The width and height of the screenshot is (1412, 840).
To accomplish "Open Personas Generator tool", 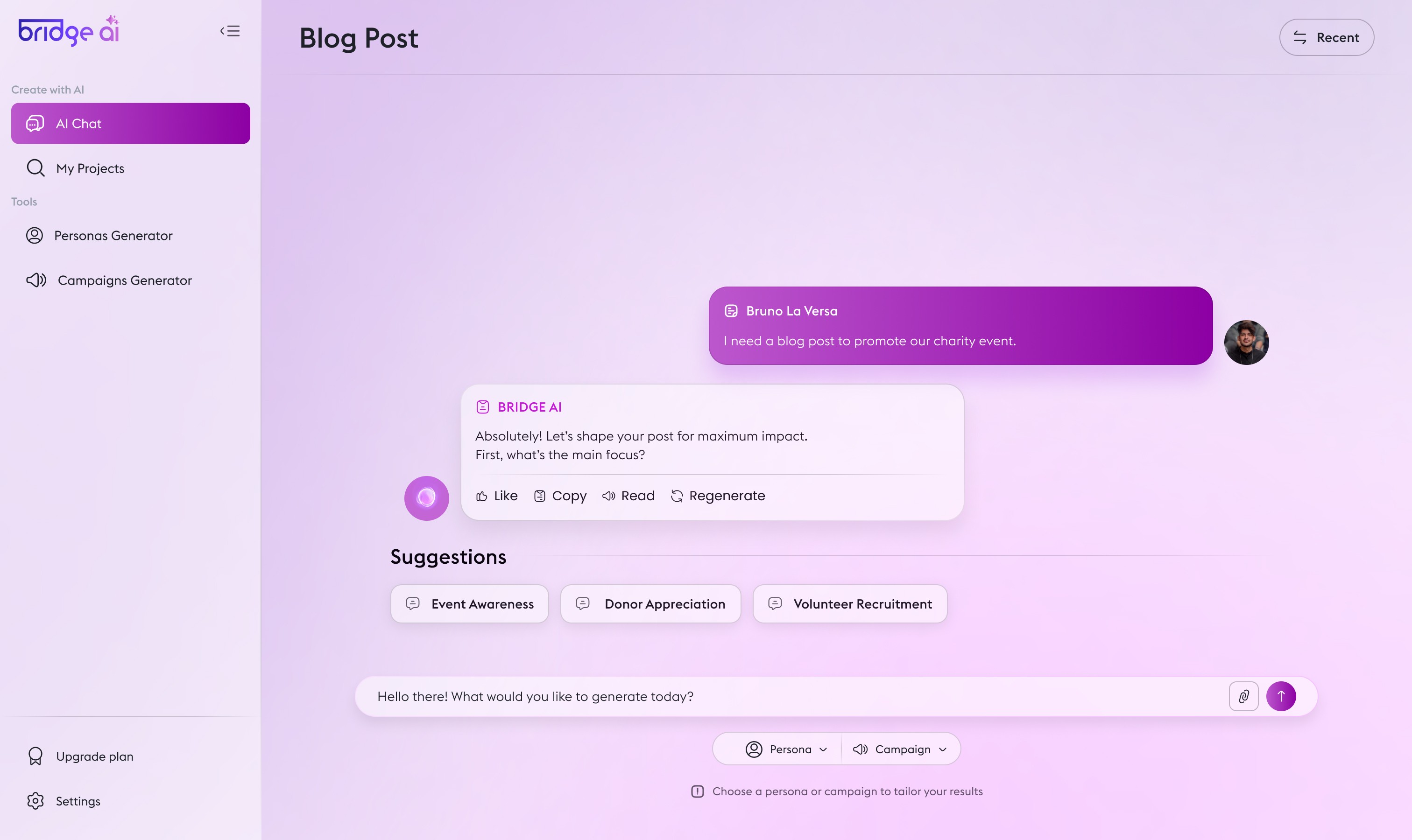I will tap(113, 236).
